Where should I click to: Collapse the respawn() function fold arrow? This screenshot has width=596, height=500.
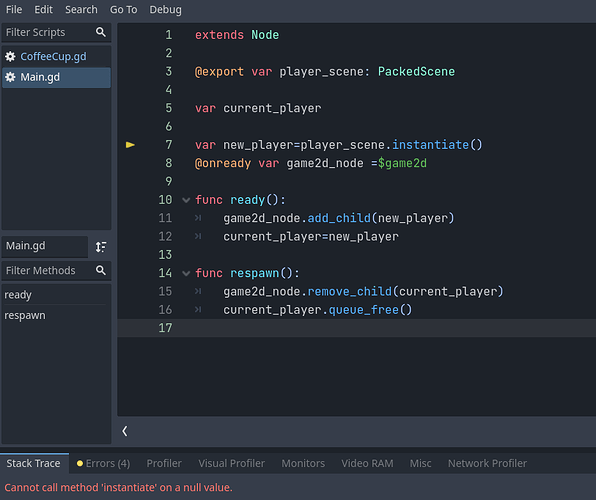coord(186,273)
